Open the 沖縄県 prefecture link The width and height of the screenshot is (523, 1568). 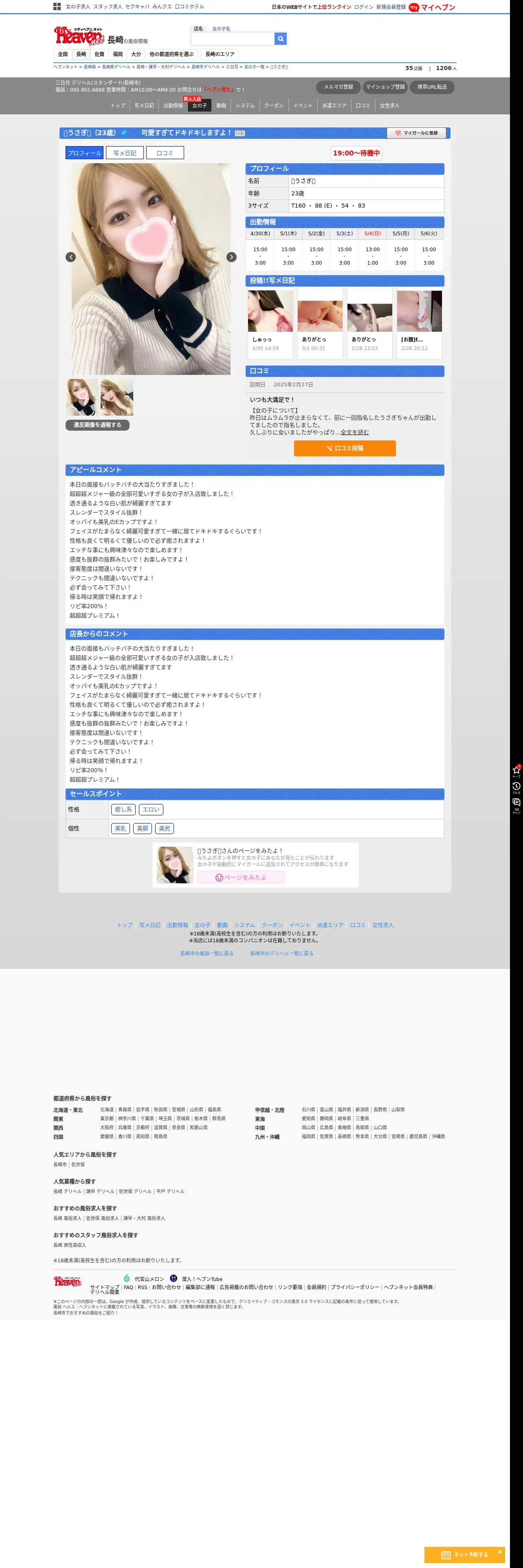(x=438, y=1137)
